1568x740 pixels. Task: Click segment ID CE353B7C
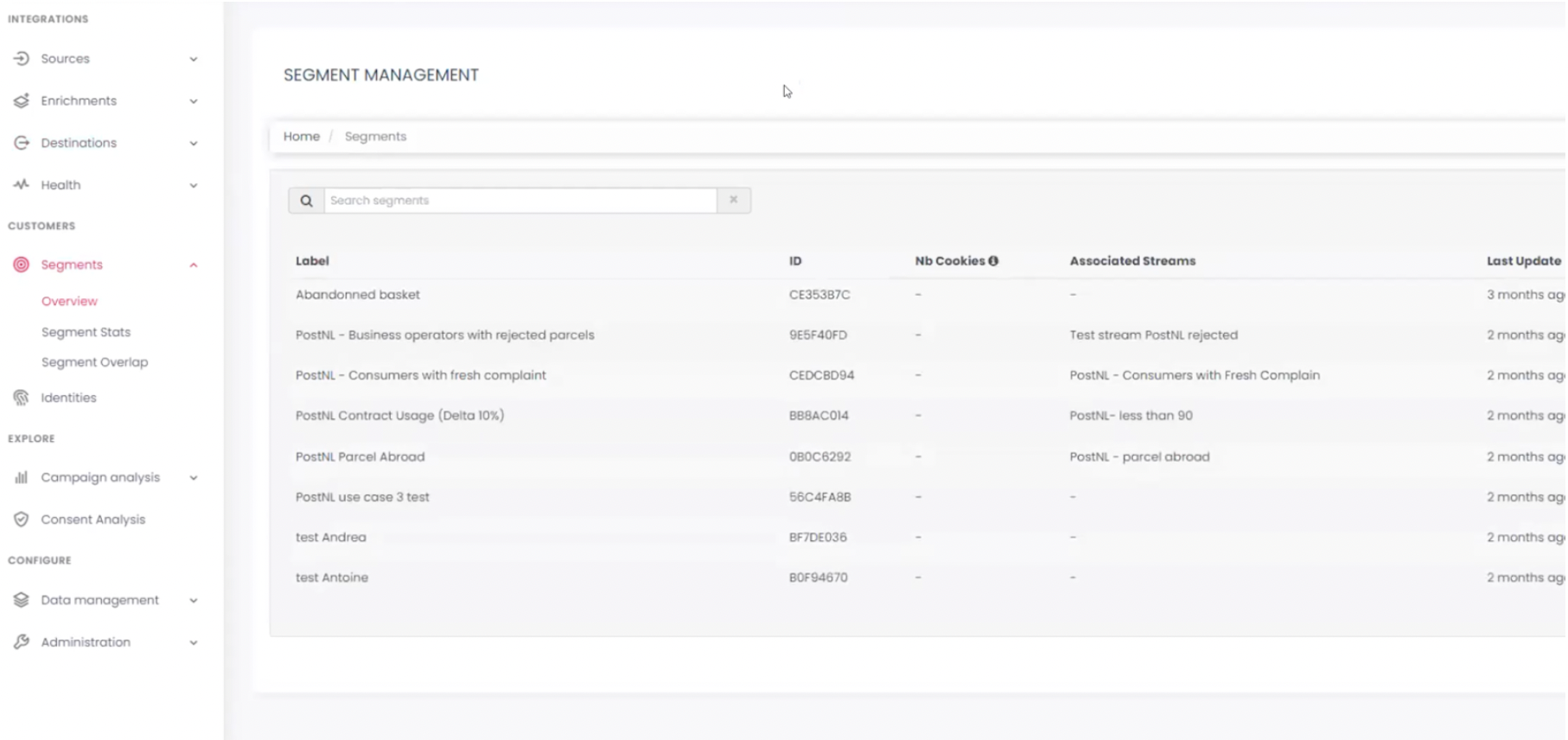819,295
